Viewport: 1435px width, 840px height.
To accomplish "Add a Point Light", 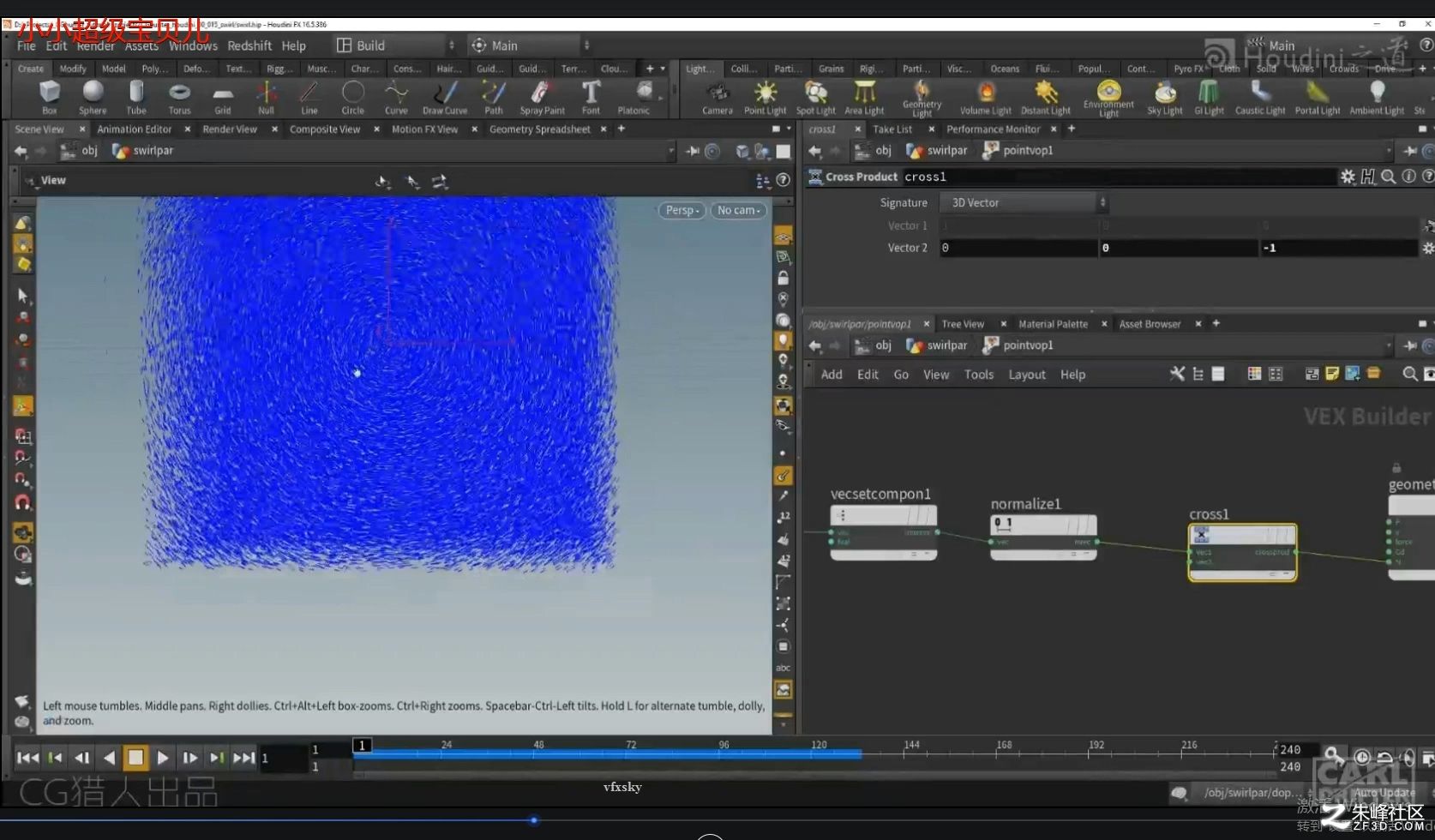I will point(765,97).
